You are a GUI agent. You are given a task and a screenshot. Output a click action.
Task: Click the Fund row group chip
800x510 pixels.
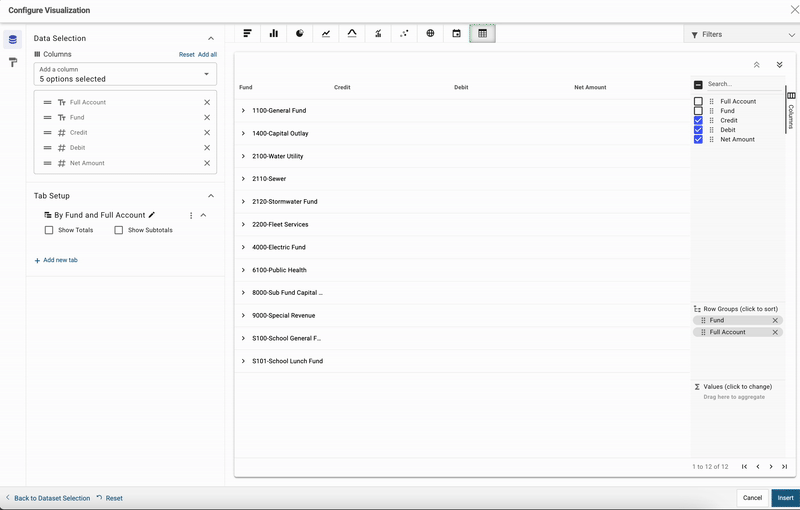737,320
